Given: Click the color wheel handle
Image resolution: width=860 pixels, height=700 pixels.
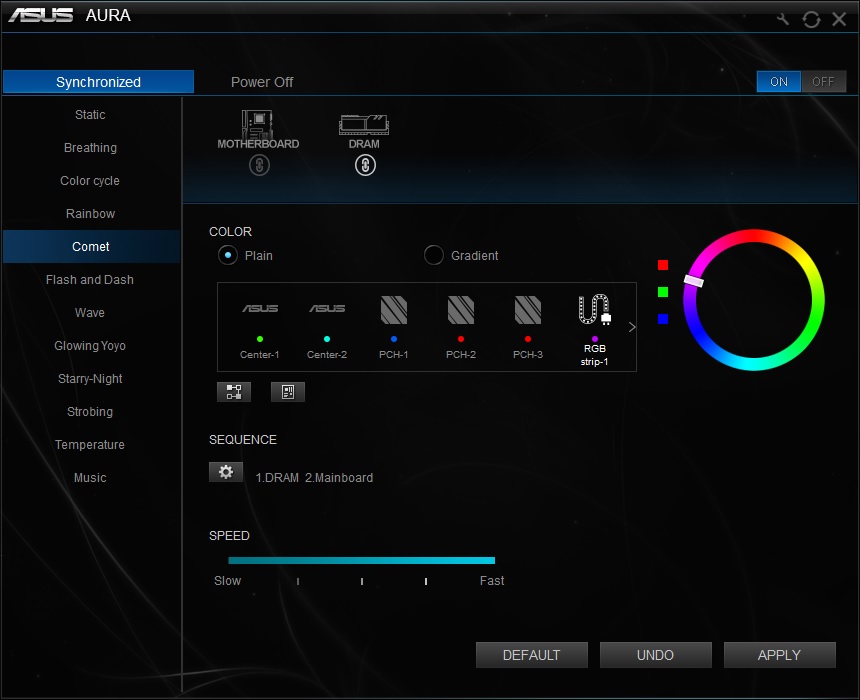Looking at the screenshot, I should [x=694, y=281].
